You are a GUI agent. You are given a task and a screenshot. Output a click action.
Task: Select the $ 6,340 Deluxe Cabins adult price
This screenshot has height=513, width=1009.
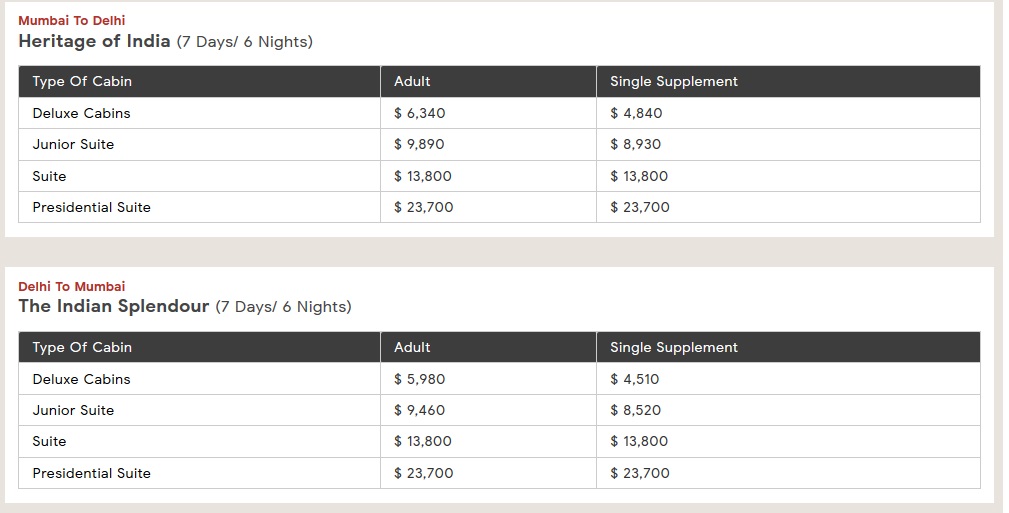[420, 113]
